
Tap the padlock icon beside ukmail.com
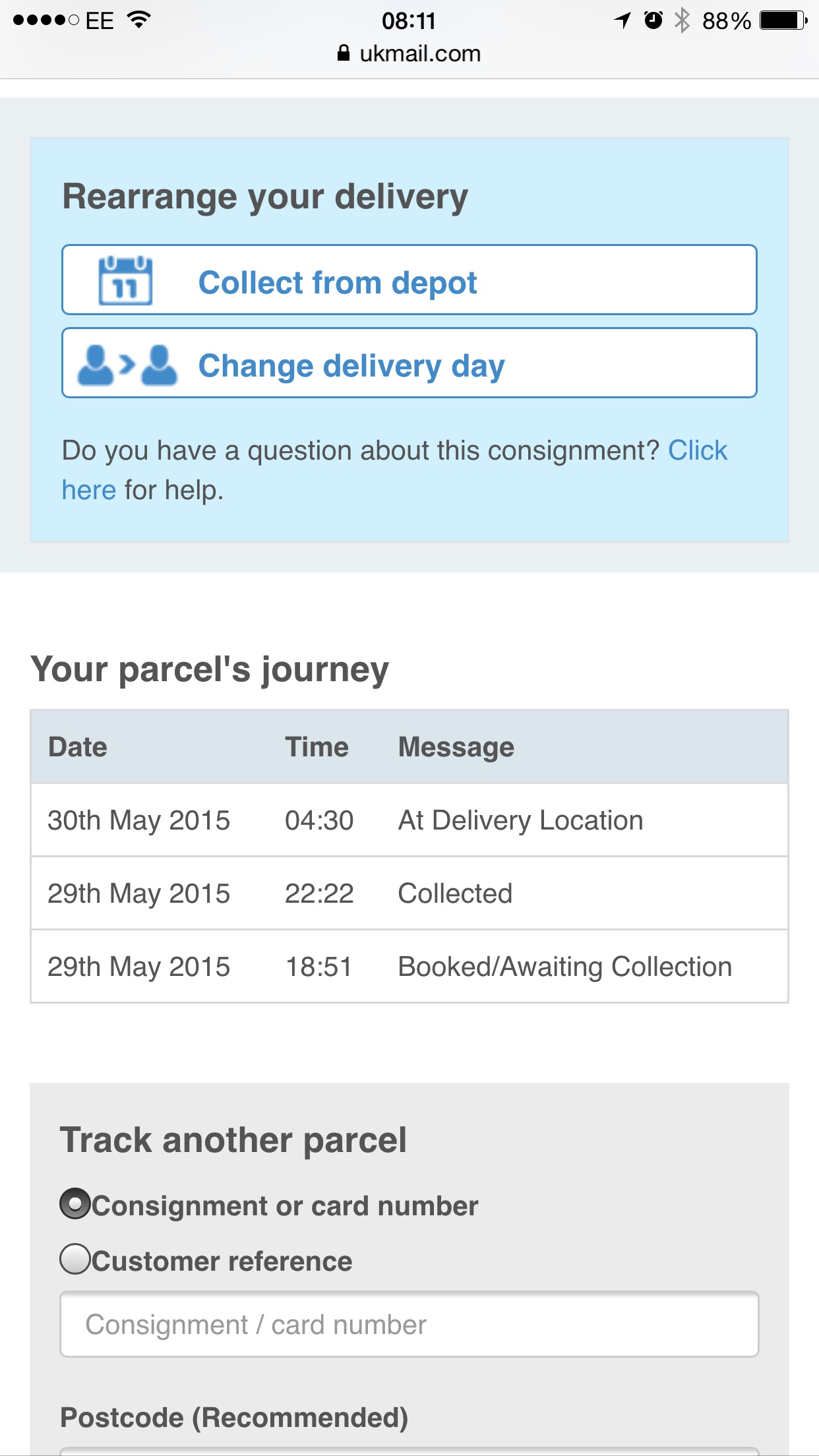tap(343, 53)
